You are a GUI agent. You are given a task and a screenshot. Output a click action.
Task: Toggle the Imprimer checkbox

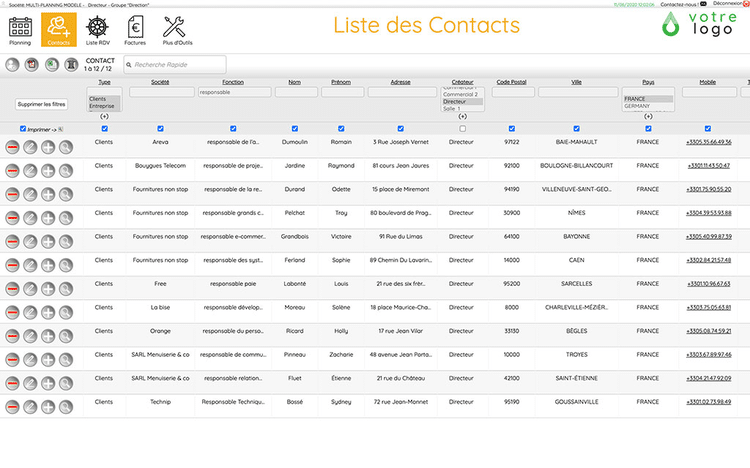coord(22,129)
